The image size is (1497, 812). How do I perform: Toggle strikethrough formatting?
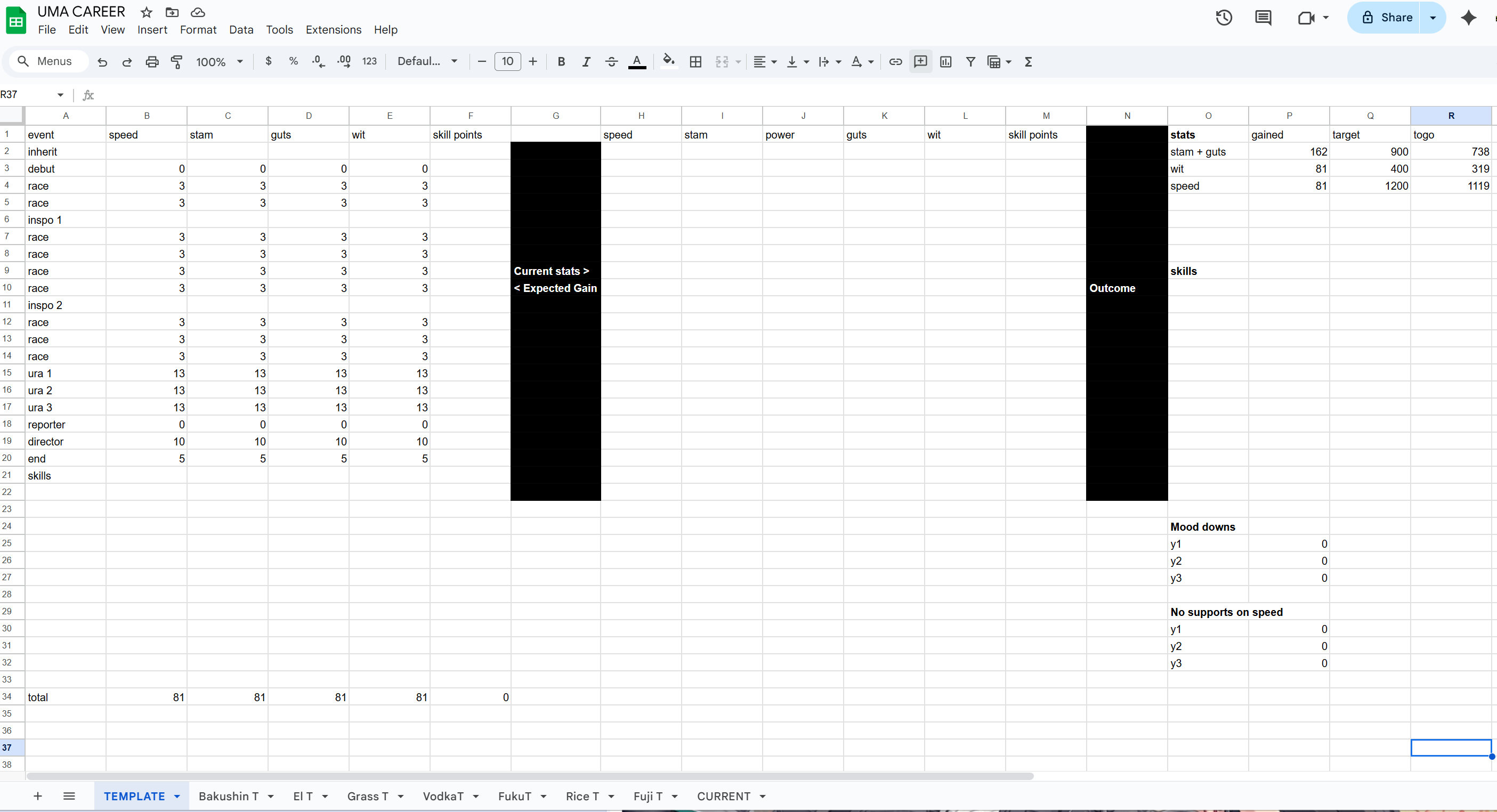611,62
